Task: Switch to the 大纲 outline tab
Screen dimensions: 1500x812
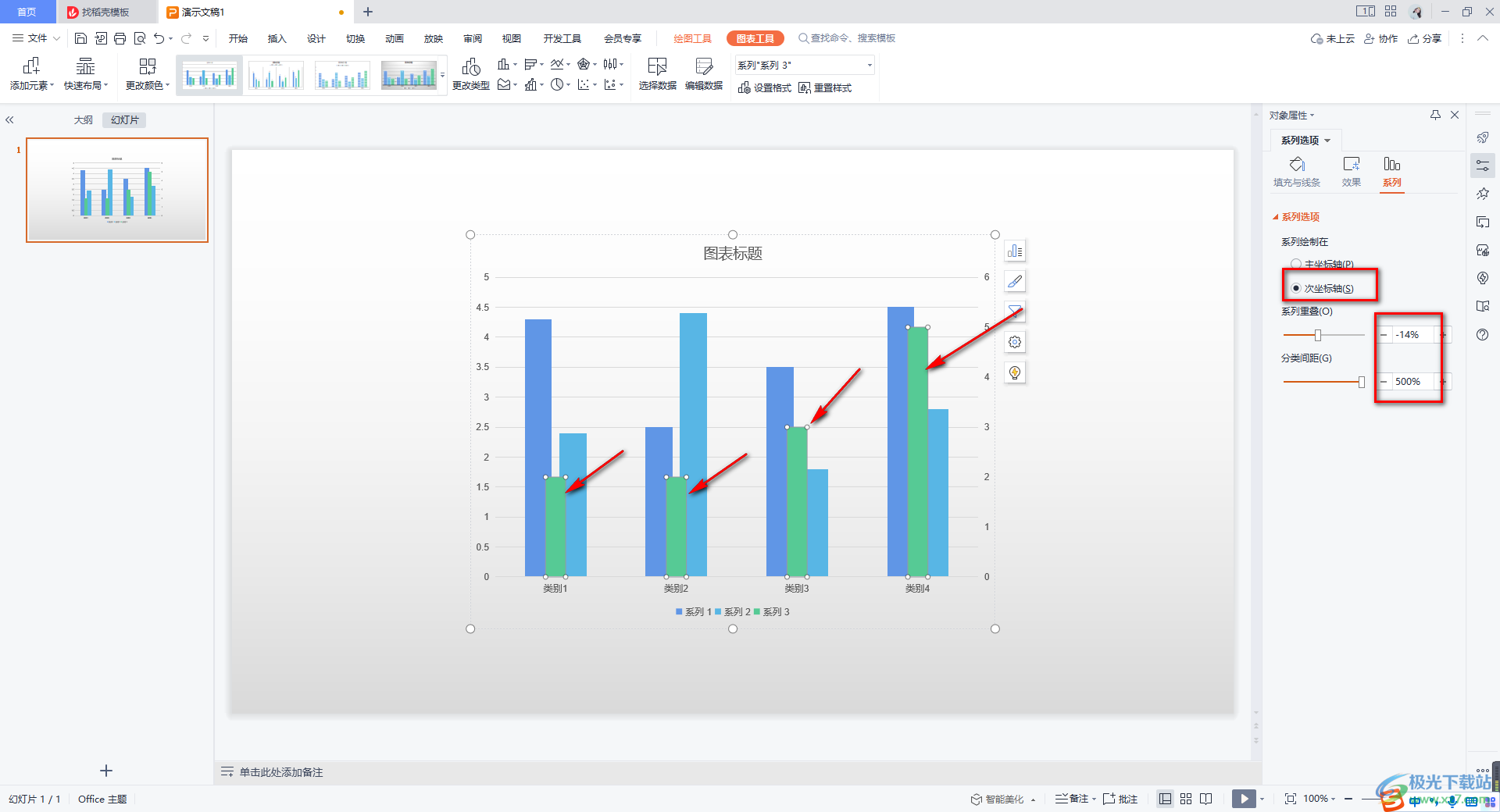Action: click(84, 120)
